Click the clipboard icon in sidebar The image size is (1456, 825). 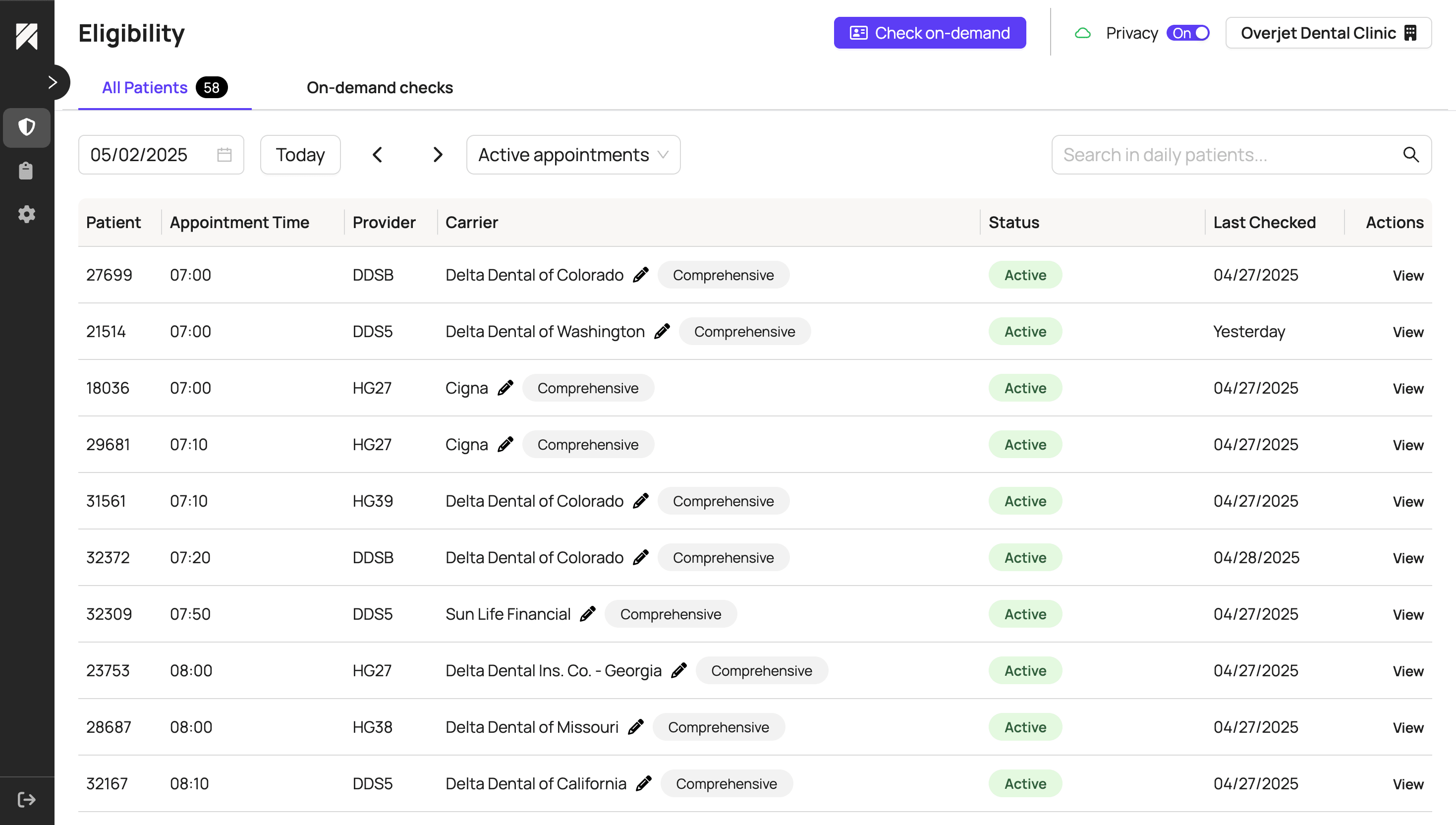pos(26,171)
